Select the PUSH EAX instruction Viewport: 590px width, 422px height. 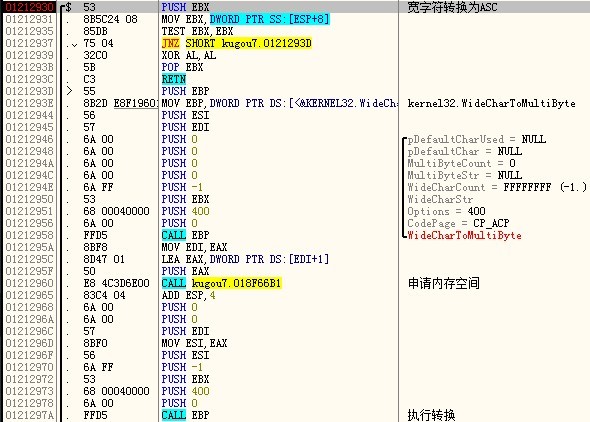pos(186,272)
